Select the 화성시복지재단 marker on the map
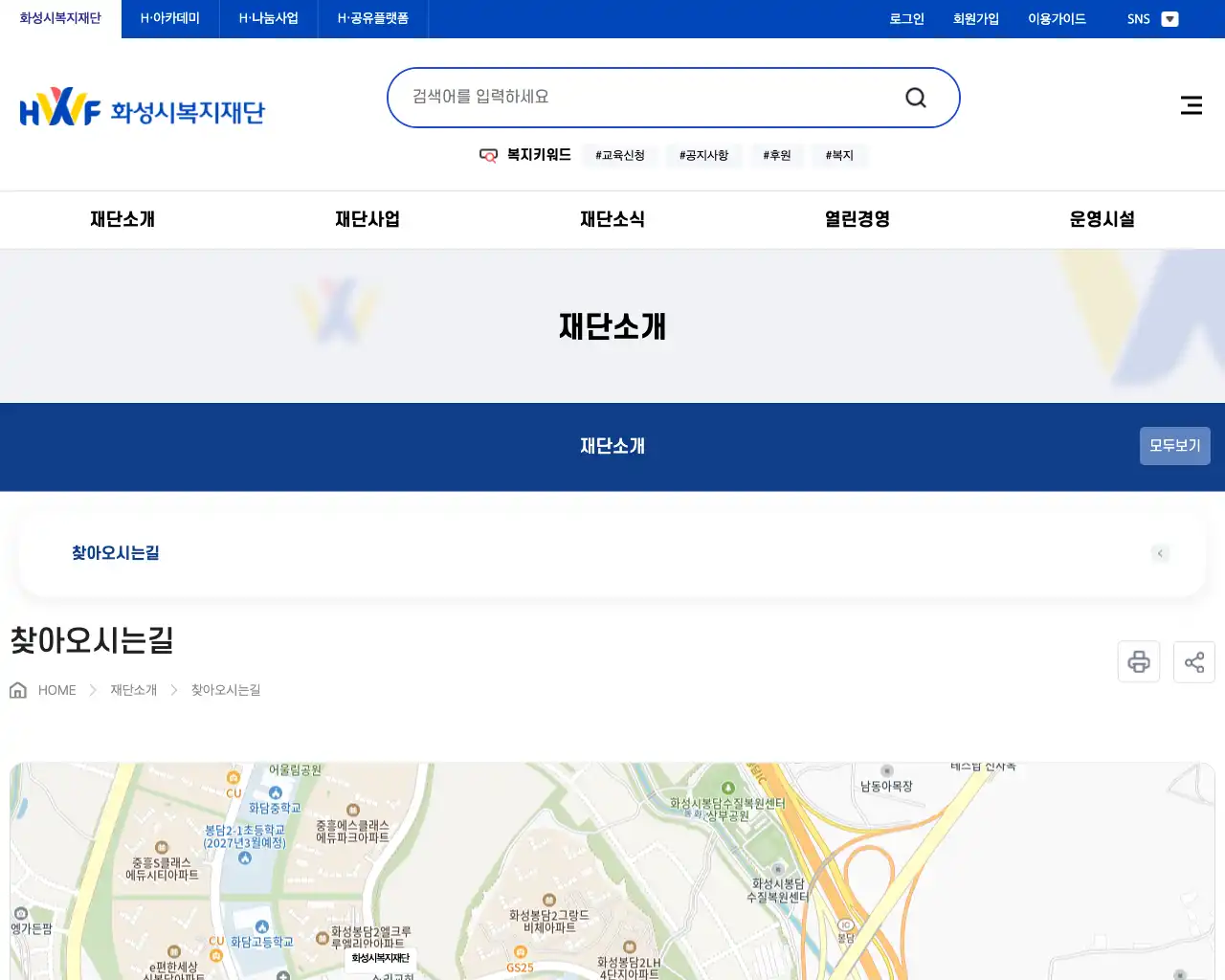The image size is (1225, 980). click(378, 958)
